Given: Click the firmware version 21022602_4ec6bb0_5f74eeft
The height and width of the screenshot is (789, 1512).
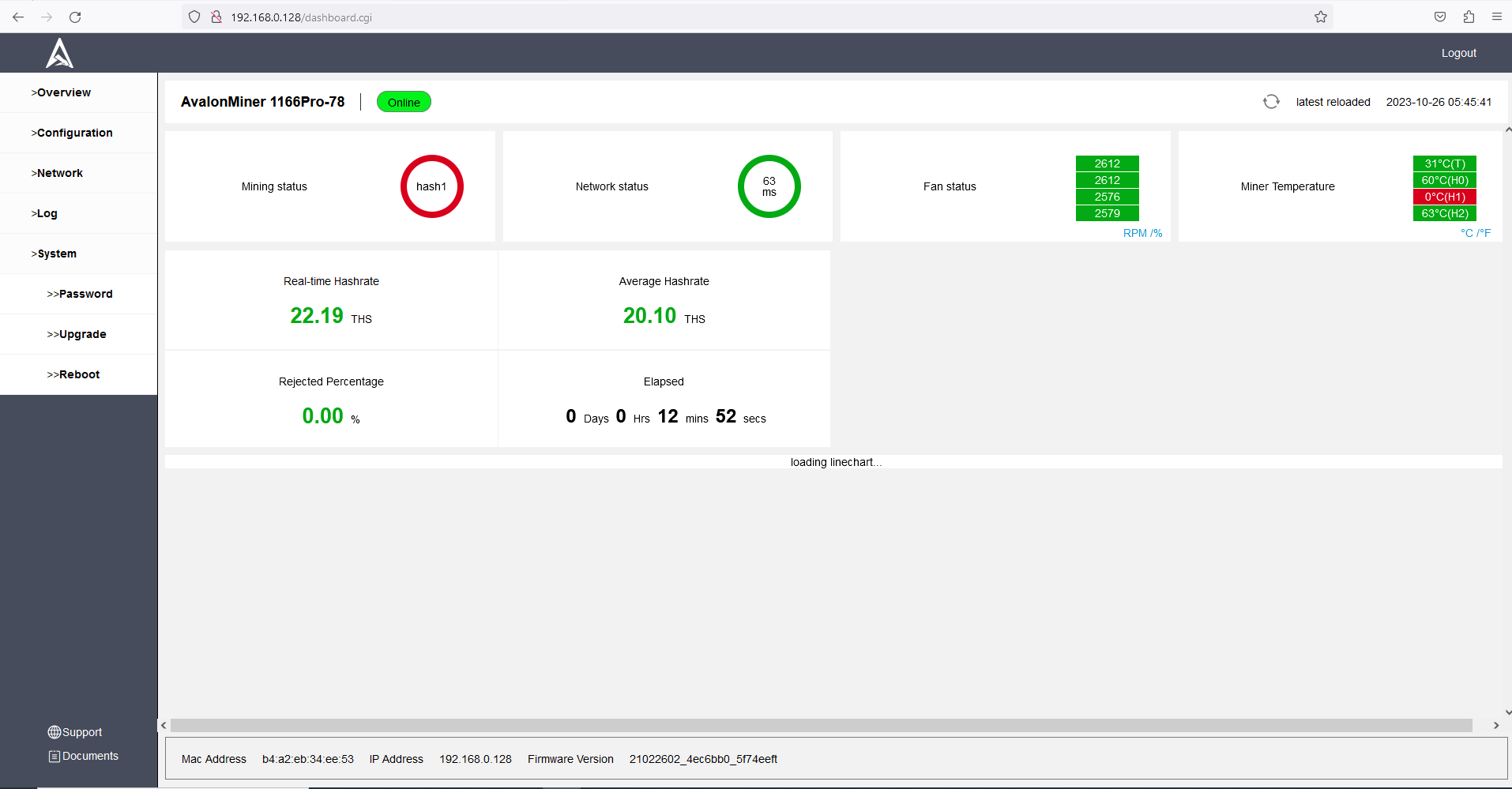Looking at the screenshot, I should coord(703,759).
